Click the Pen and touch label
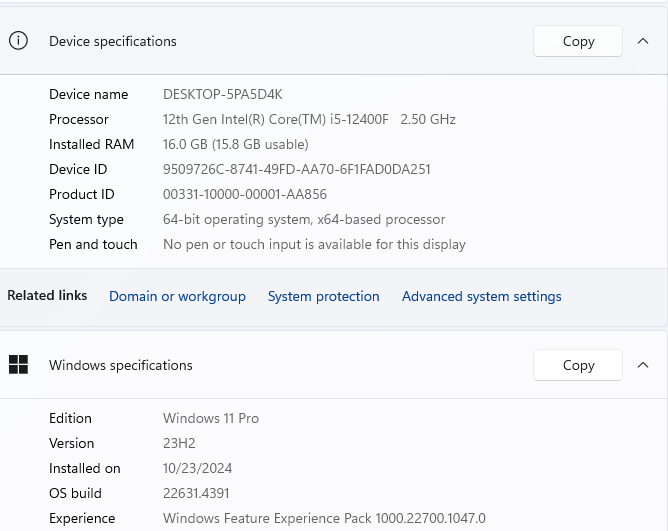 tap(93, 244)
